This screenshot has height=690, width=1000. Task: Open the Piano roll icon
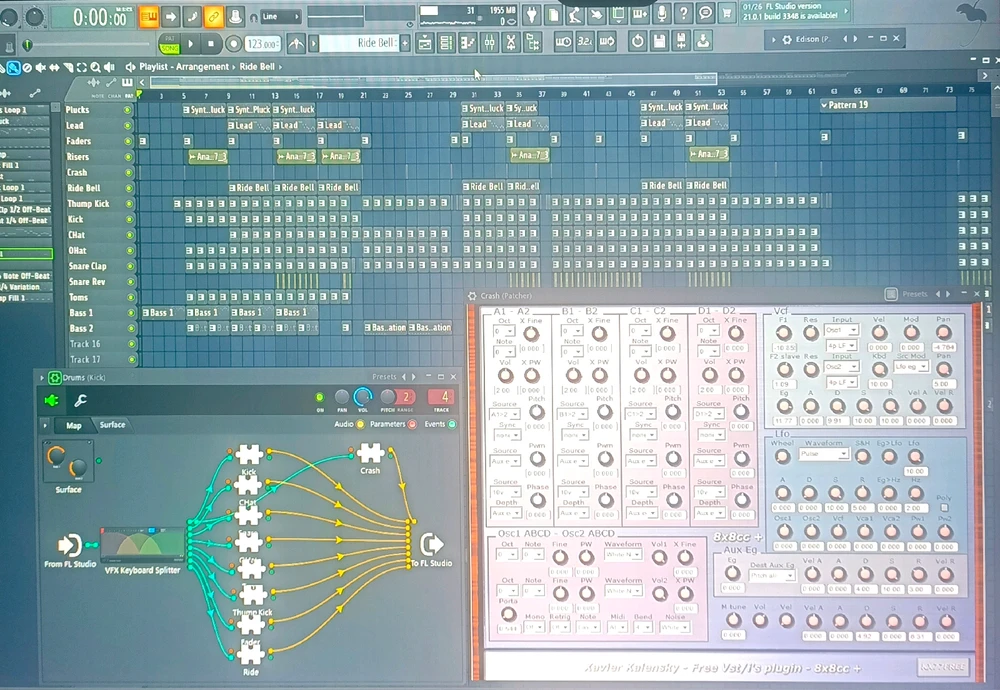(467, 43)
